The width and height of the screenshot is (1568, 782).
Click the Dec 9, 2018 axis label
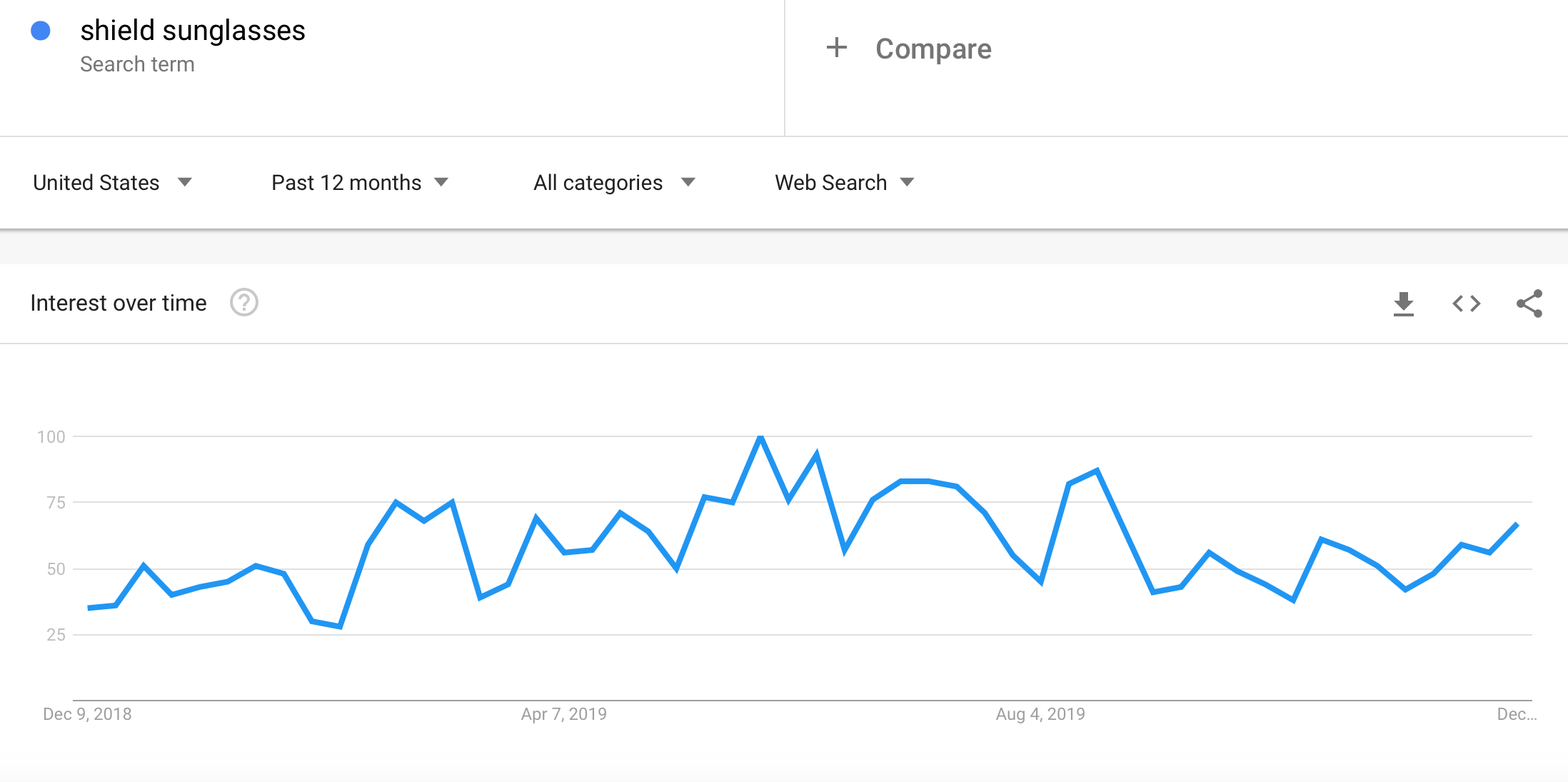tap(87, 714)
